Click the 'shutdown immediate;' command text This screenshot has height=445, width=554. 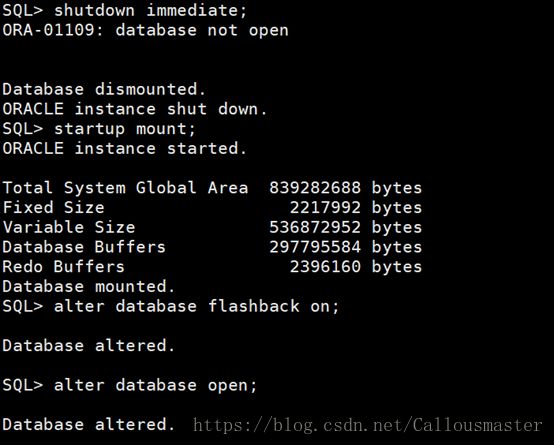pyautogui.click(x=151, y=10)
